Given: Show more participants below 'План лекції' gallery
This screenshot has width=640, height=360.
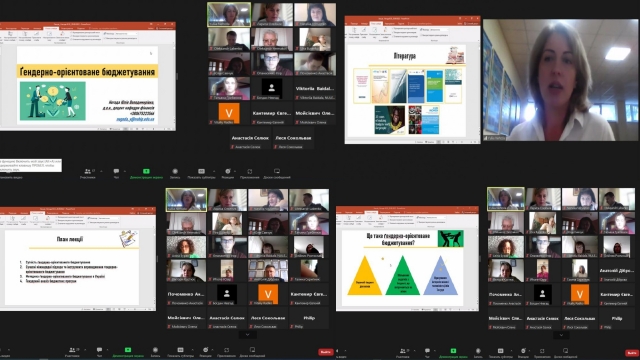Looking at the screenshot, I should 247,335.
